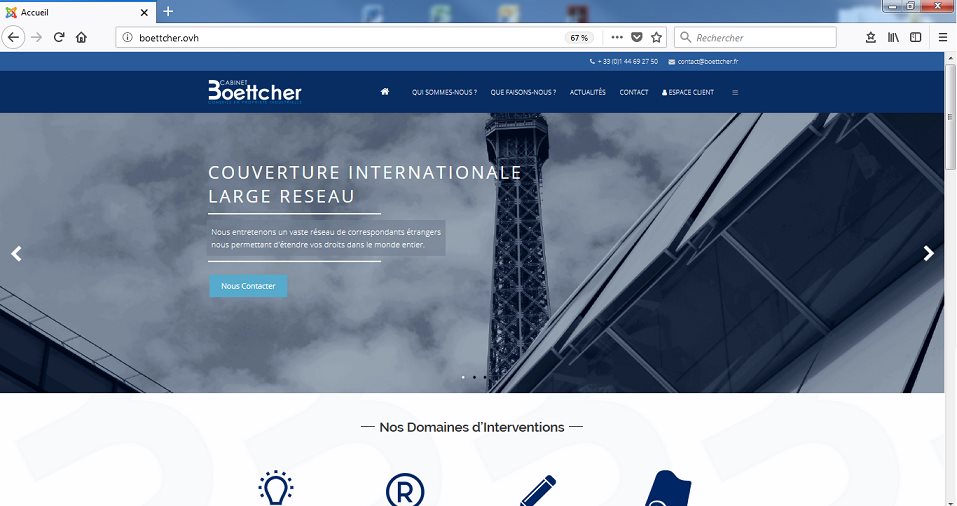Show the Firefox library icon
Image resolution: width=957 pixels, height=506 pixels.
[893, 37]
